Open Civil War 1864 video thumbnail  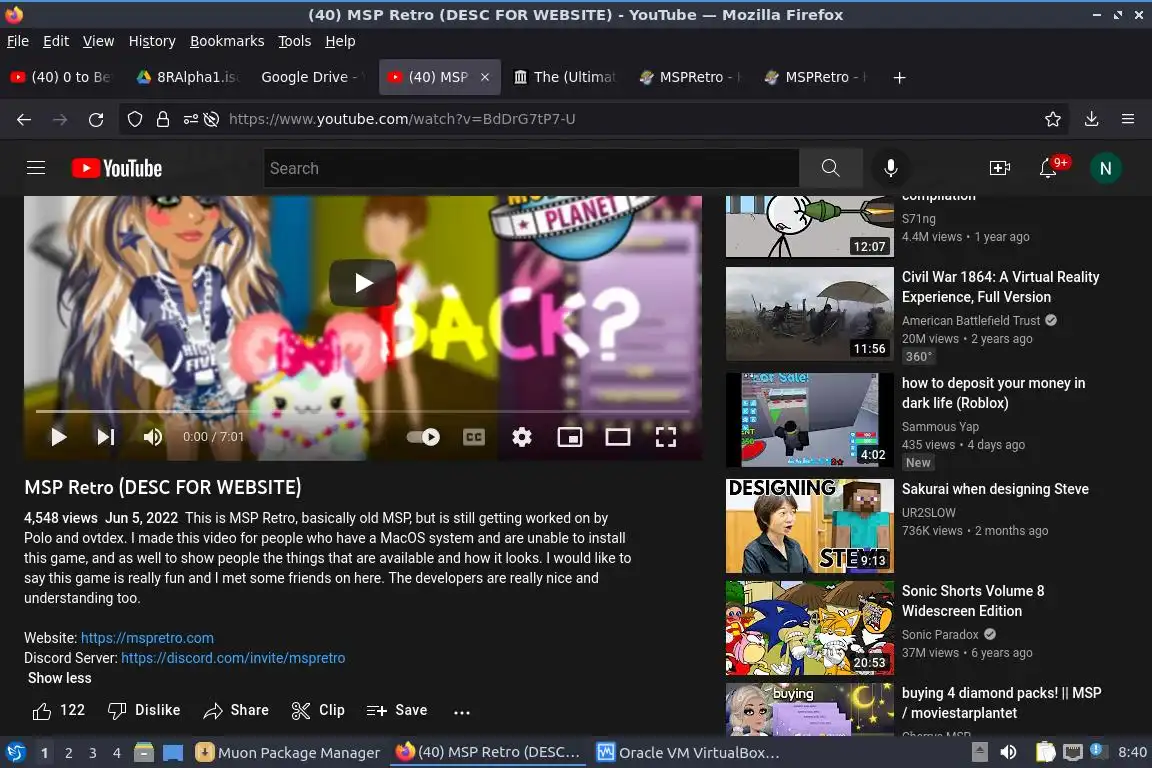(810, 314)
